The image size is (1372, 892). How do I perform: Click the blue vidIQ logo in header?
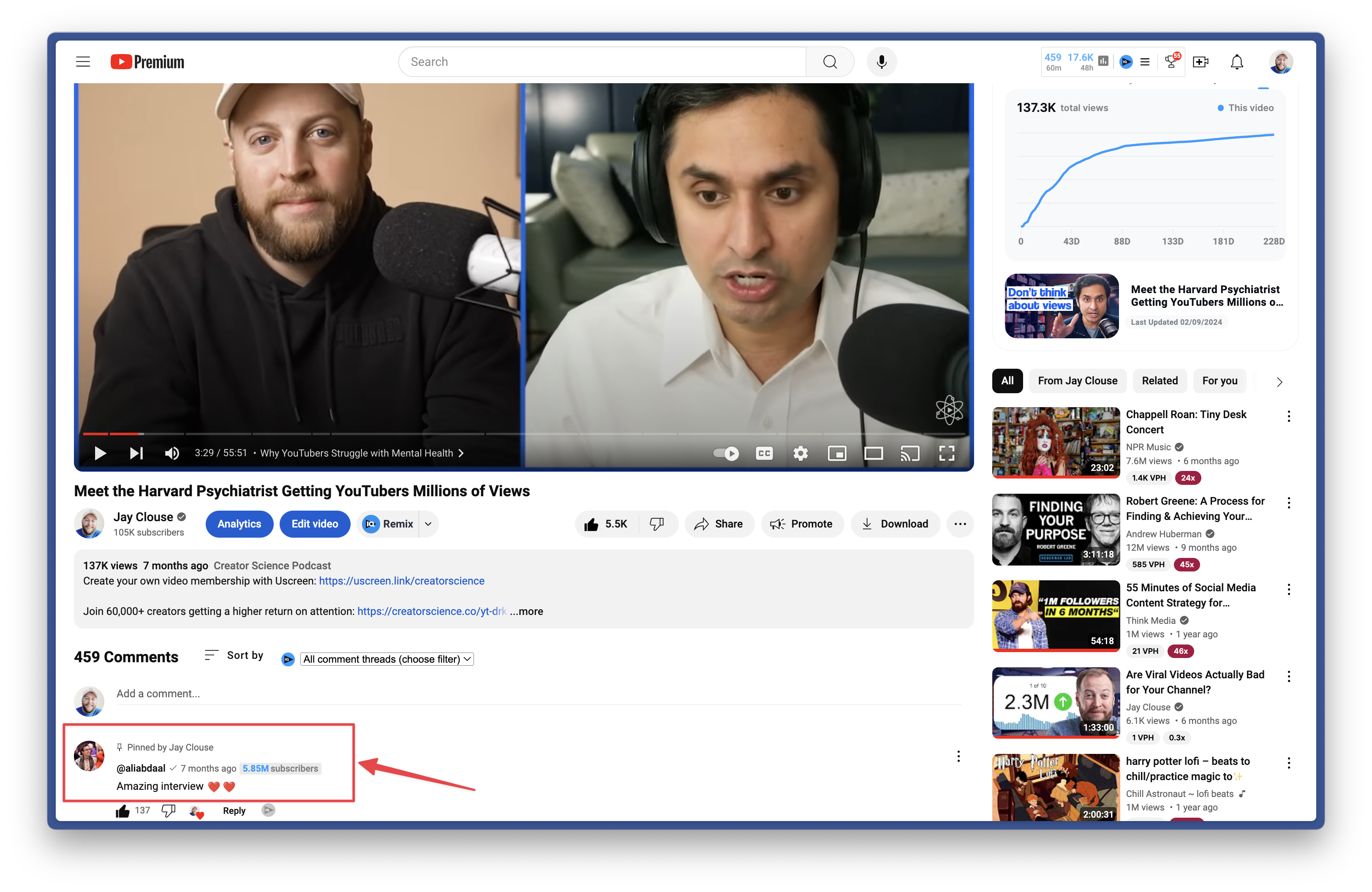(1126, 62)
